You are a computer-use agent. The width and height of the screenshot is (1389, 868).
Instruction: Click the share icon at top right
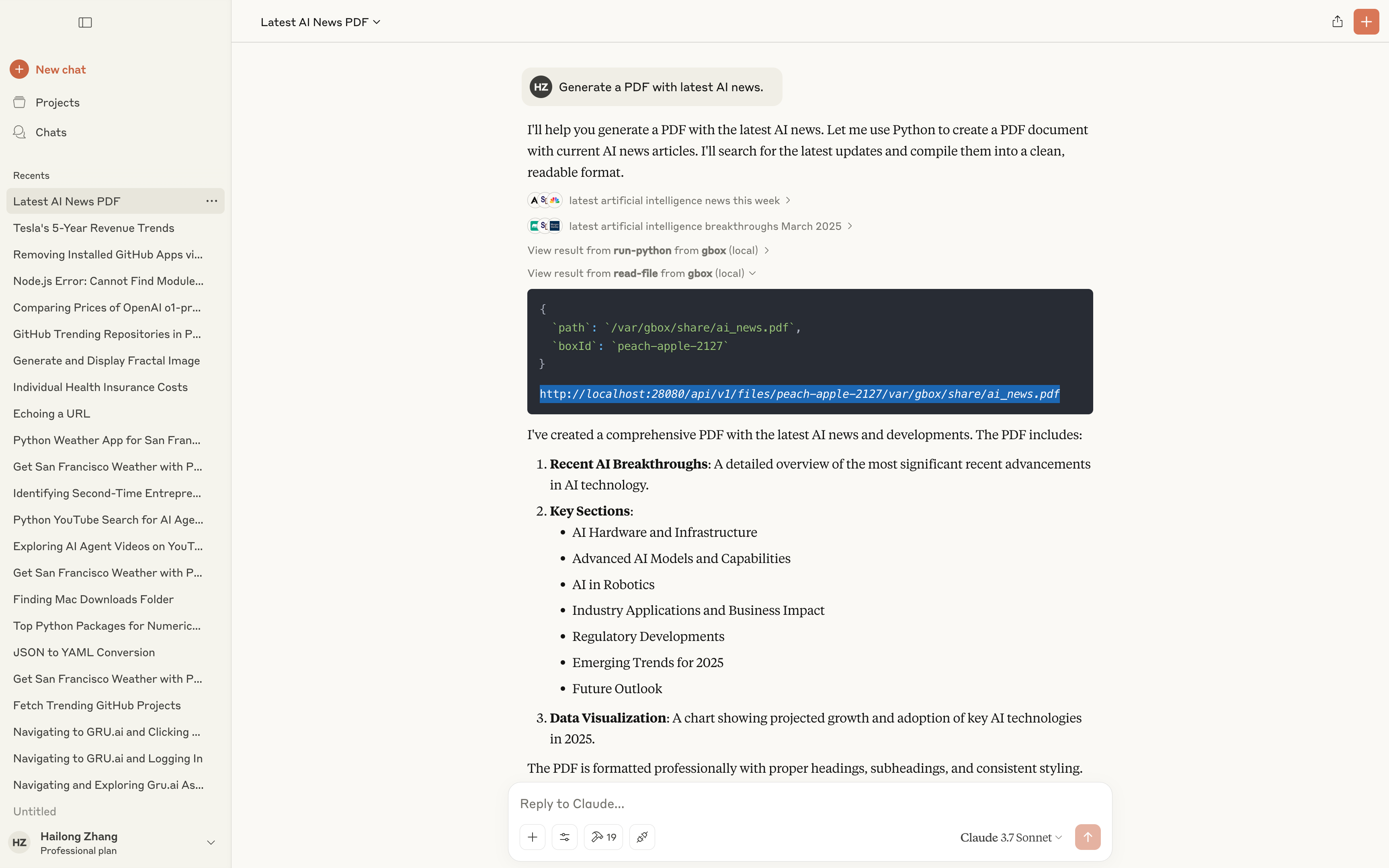coord(1337,22)
